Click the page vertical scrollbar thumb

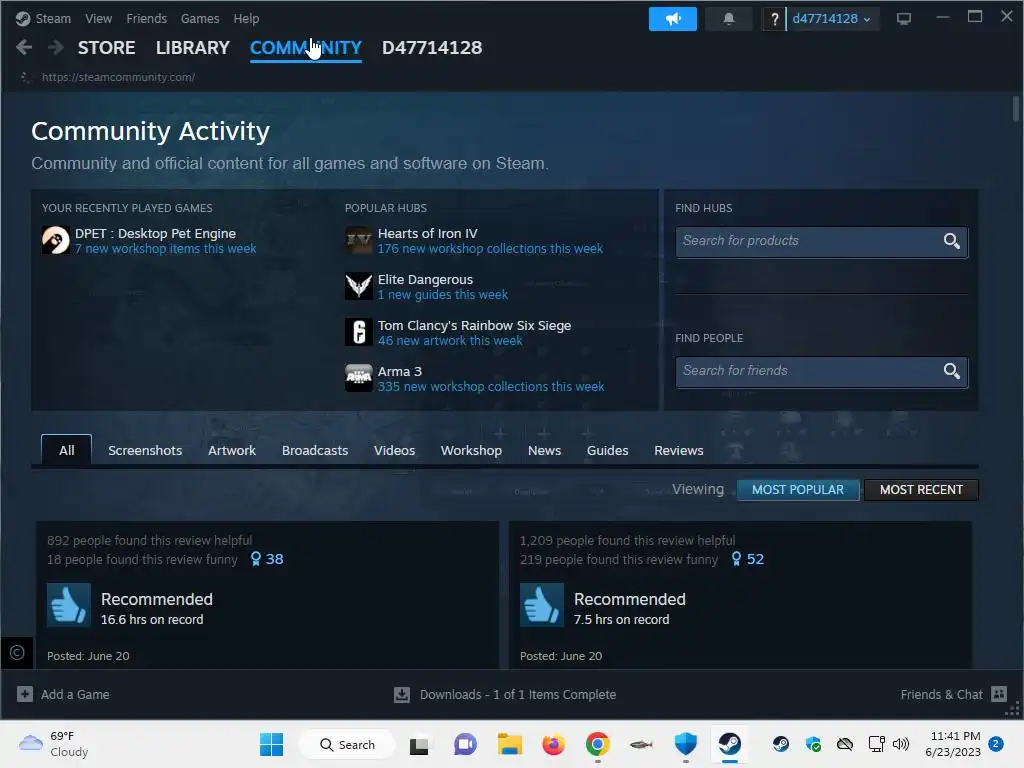[x=1016, y=108]
